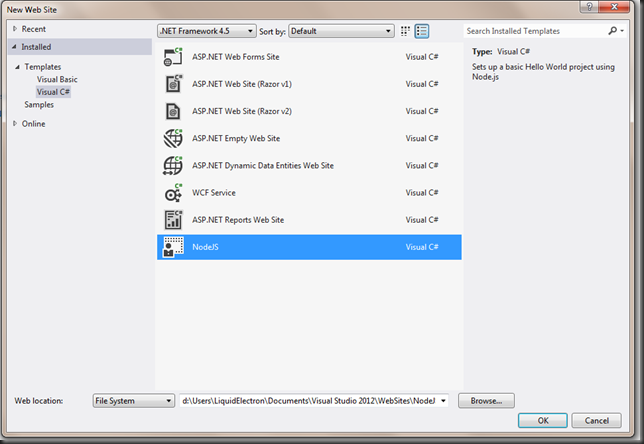Viewport: 644px width, 444px height.
Task: Select the ASP.NET Reports Web Site icon
Action: (x=171, y=219)
